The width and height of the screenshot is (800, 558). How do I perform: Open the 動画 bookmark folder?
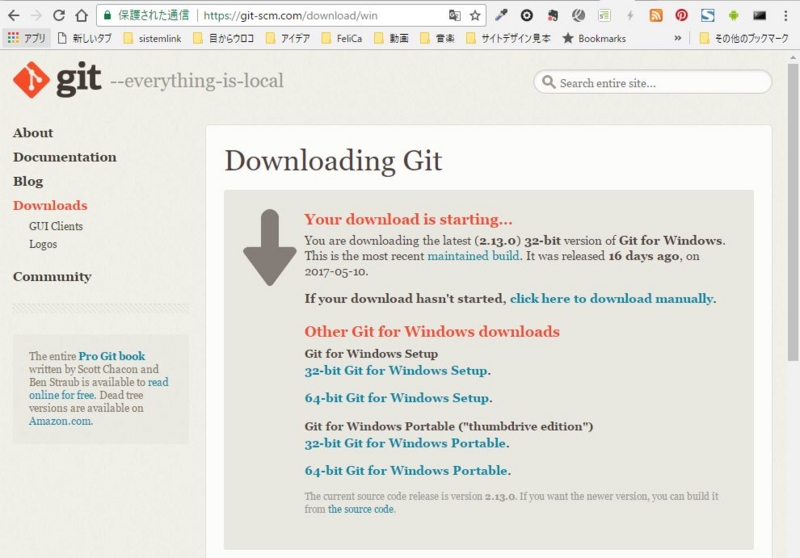(x=391, y=38)
